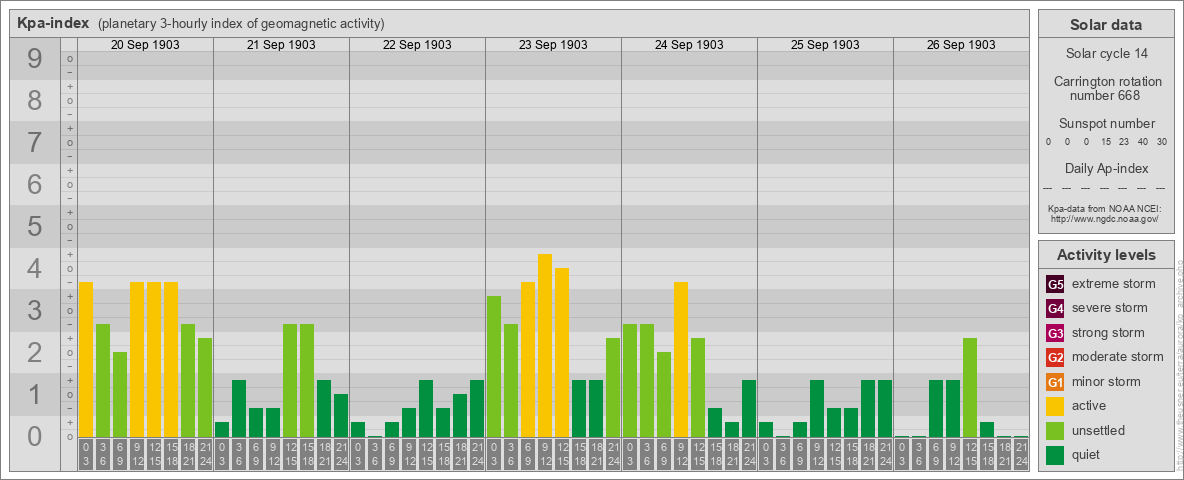Click the G5 extreme storm badge
The height and width of the screenshot is (480, 1184).
1055,285
